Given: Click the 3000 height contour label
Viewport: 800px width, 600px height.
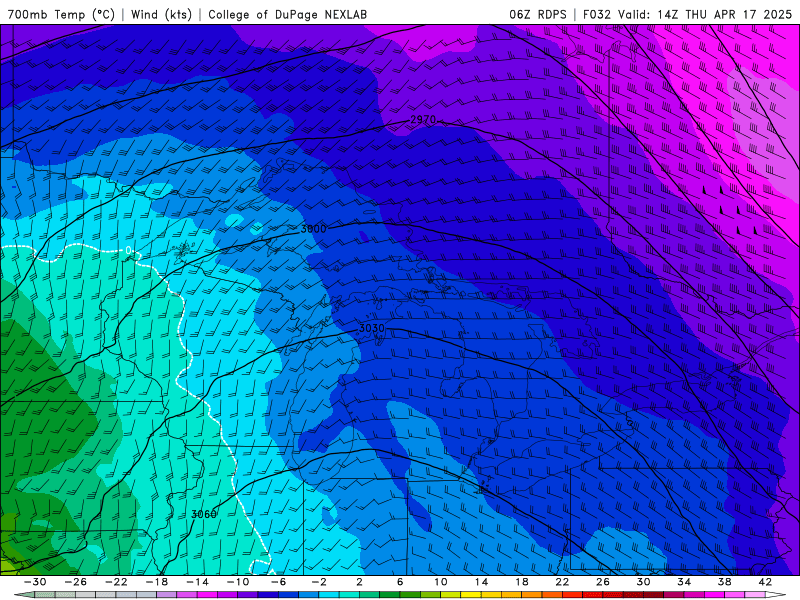Looking at the screenshot, I should (313, 229).
